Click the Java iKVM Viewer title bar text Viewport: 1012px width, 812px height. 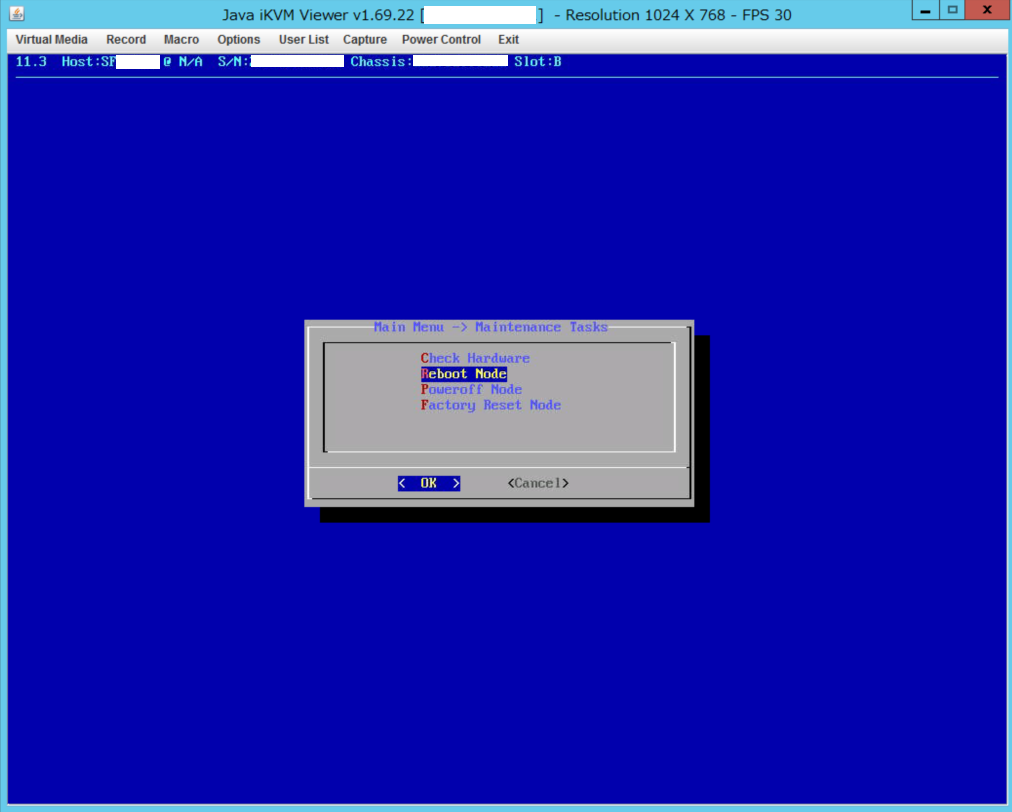coord(320,15)
